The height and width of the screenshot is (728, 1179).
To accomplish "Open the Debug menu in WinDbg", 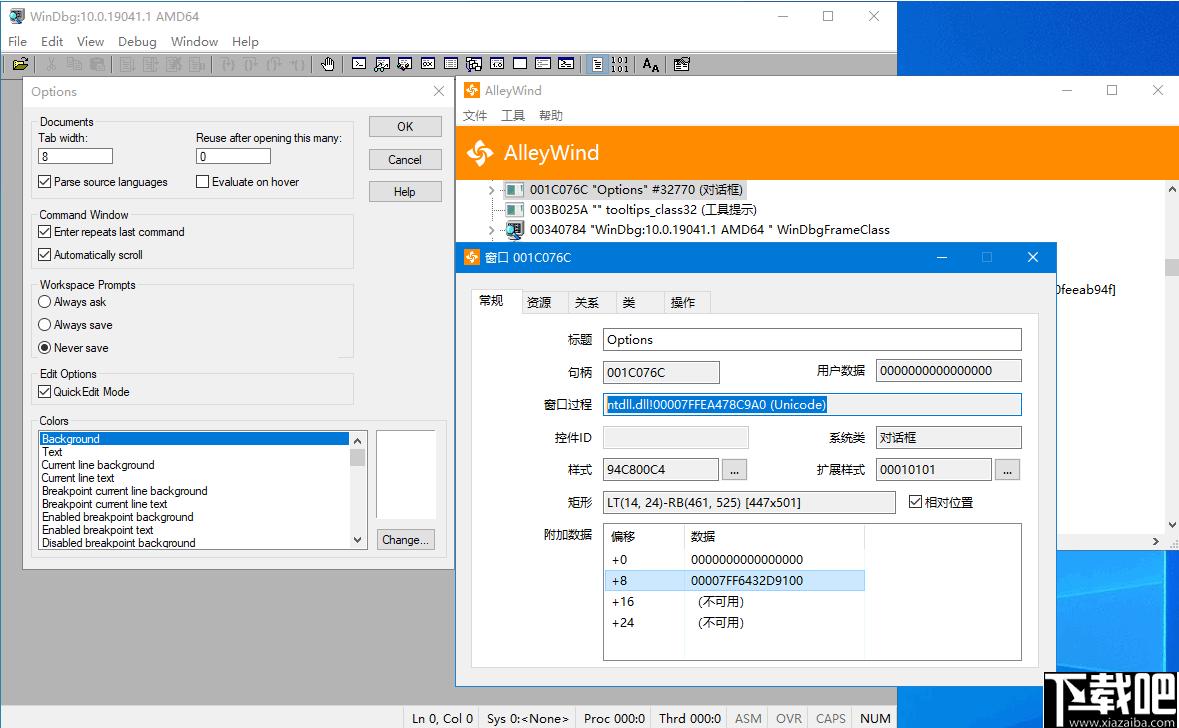I will point(137,42).
